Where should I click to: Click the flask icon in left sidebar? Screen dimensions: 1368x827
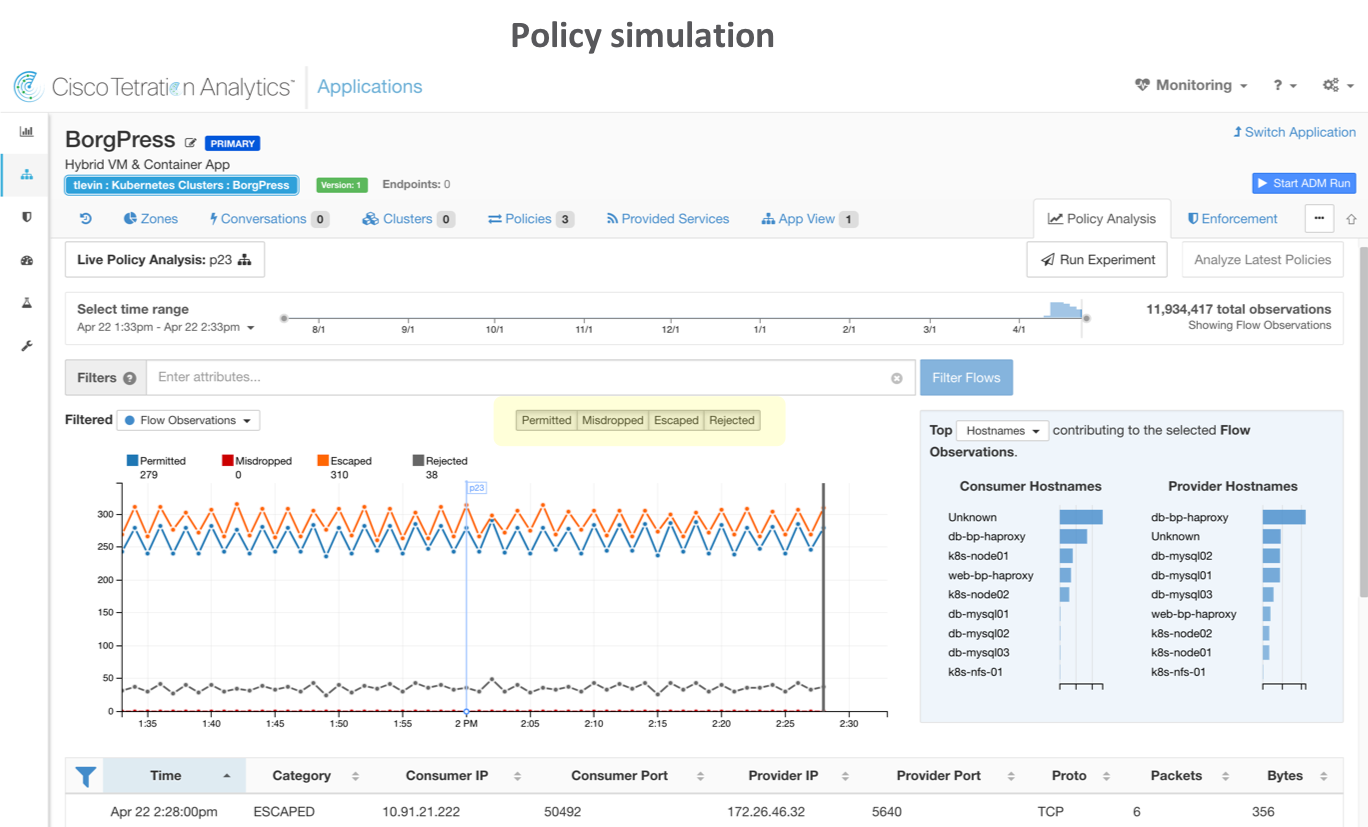click(26, 303)
